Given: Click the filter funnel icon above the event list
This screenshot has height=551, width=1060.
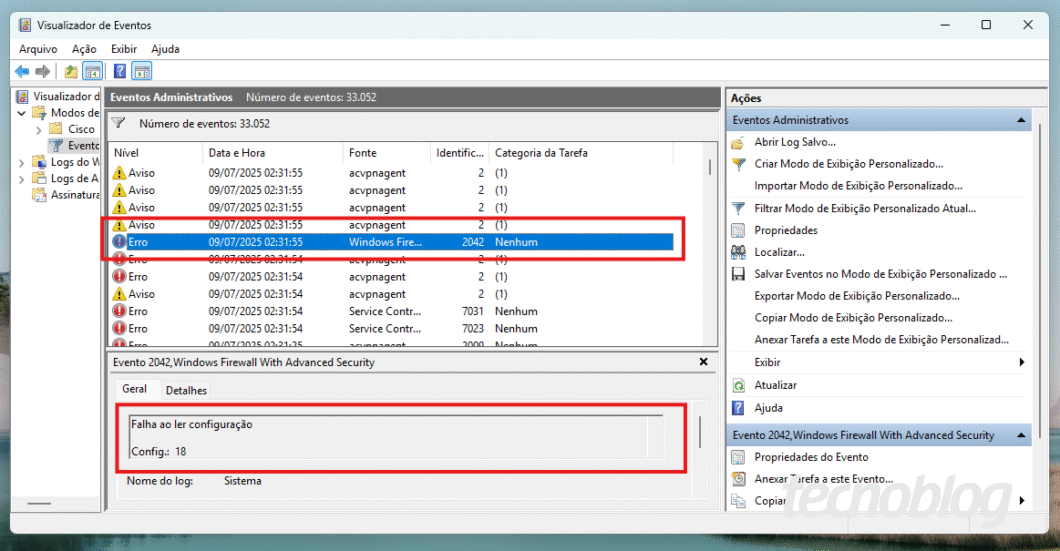Looking at the screenshot, I should tap(119, 123).
